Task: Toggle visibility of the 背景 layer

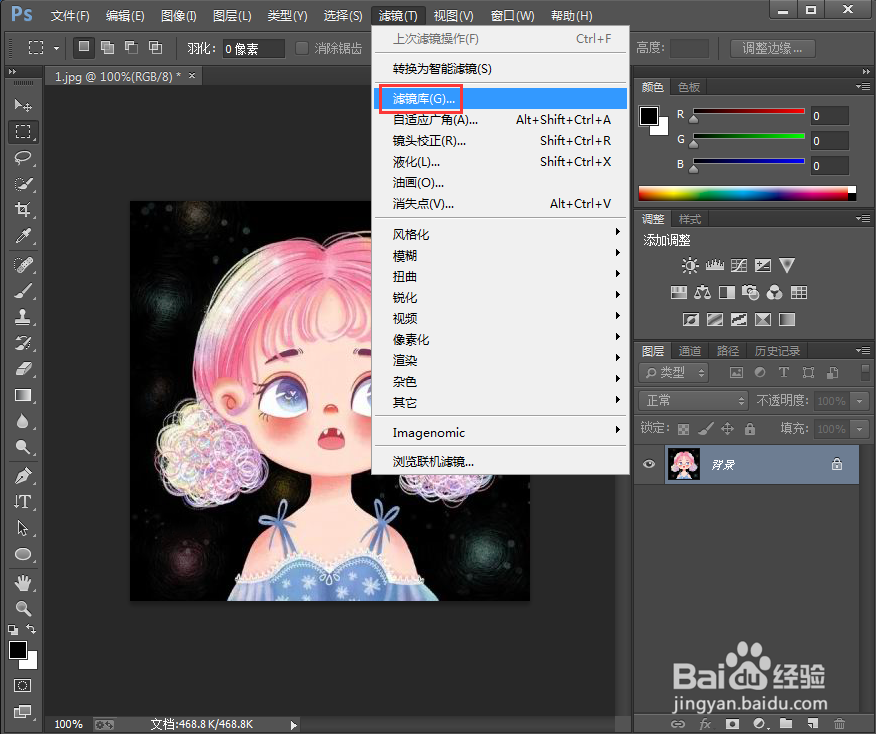Action: pos(649,464)
